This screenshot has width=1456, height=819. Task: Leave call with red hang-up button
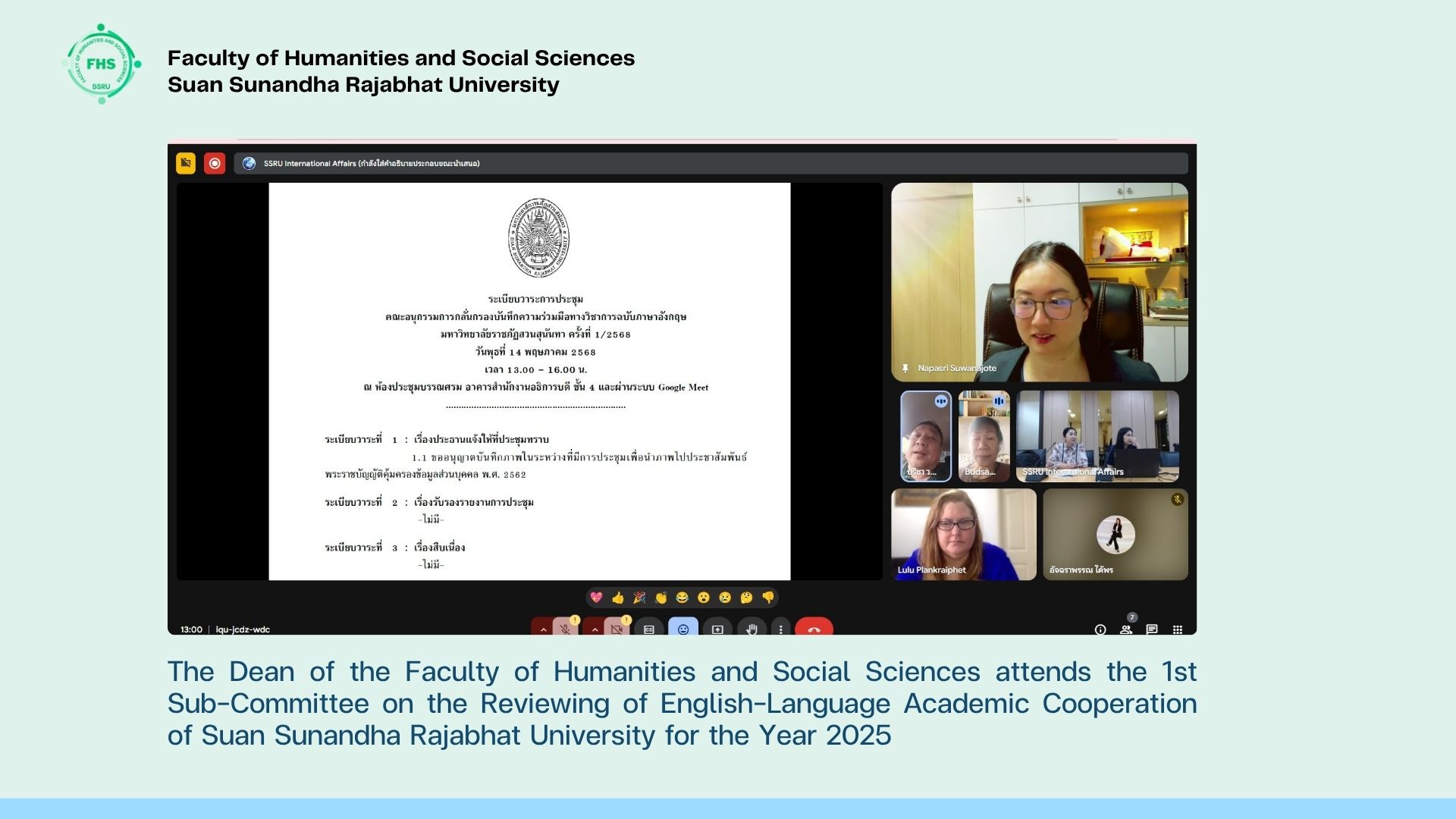pos(814,629)
